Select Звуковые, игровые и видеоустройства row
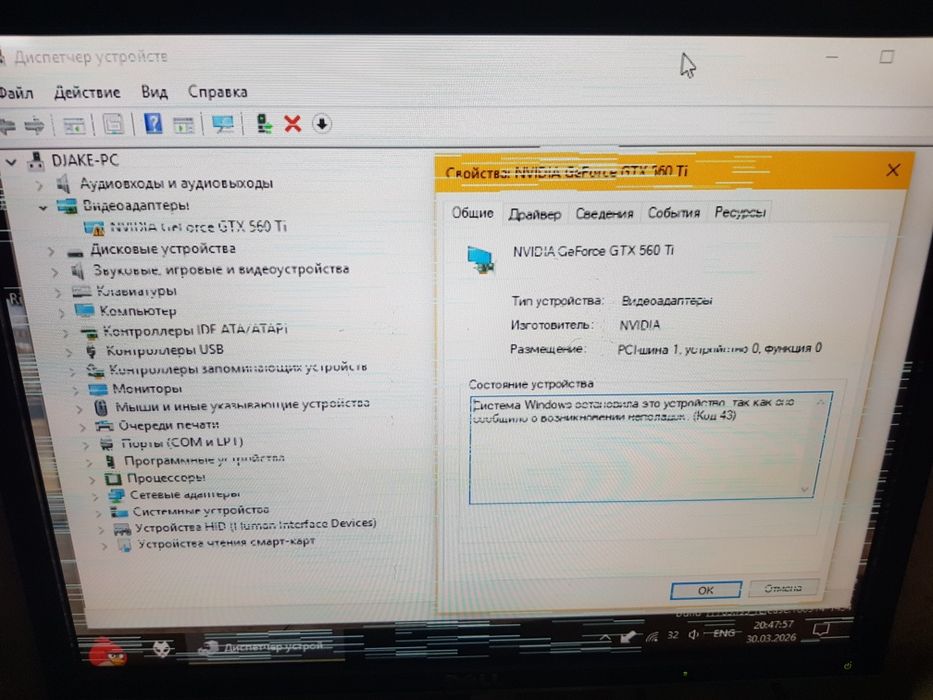 point(221,270)
